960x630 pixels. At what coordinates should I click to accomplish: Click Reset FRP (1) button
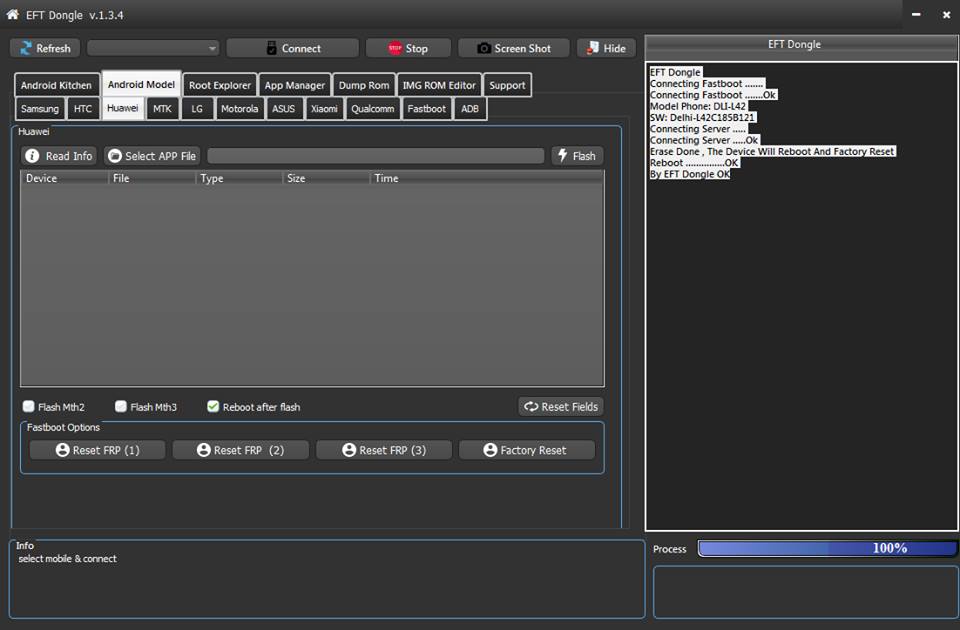click(97, 450)
